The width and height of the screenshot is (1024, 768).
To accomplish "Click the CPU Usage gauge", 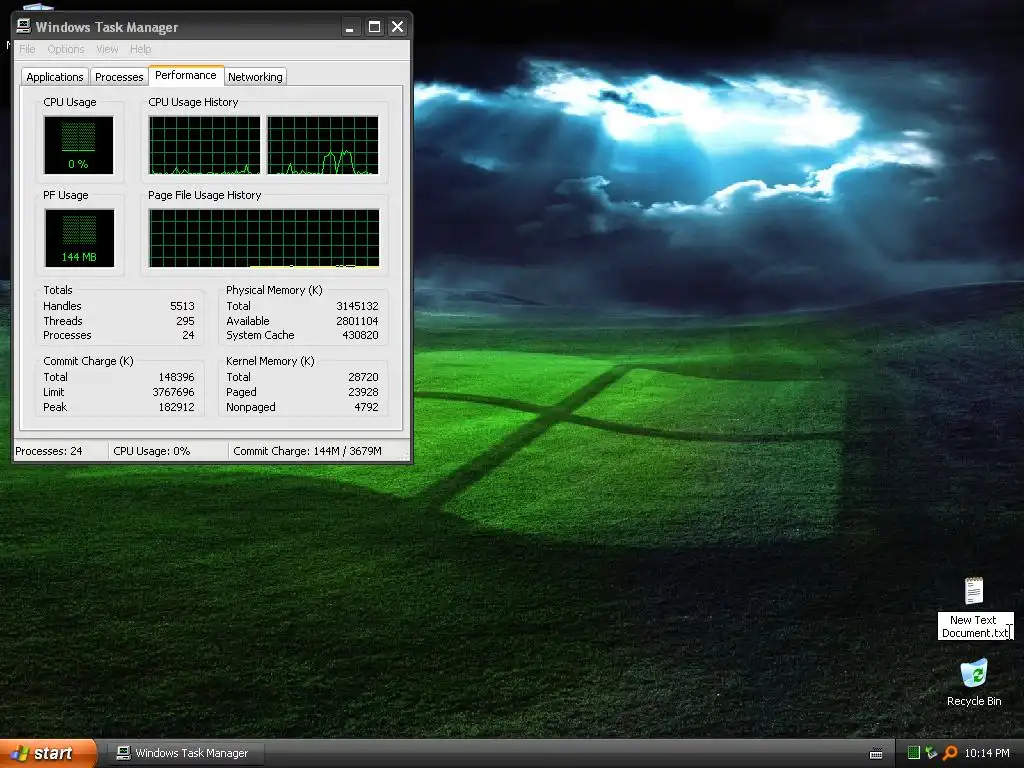I will [78, 145].
